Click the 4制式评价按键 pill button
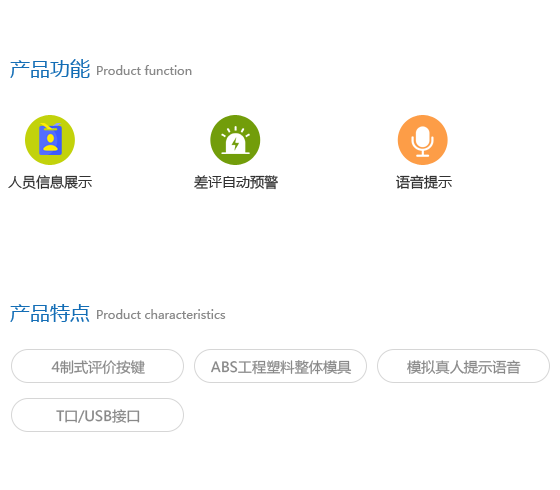The height and width of the screenshot is (490, 560). (98, 366)
